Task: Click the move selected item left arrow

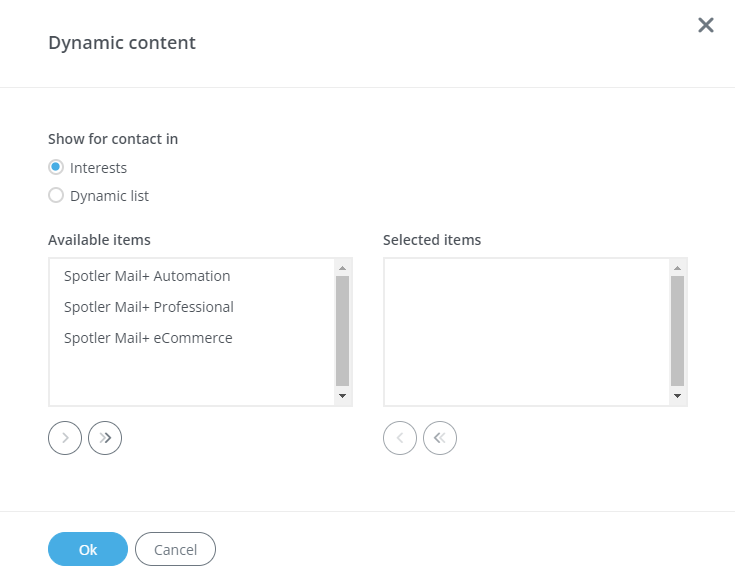Action: click(400, 437)
